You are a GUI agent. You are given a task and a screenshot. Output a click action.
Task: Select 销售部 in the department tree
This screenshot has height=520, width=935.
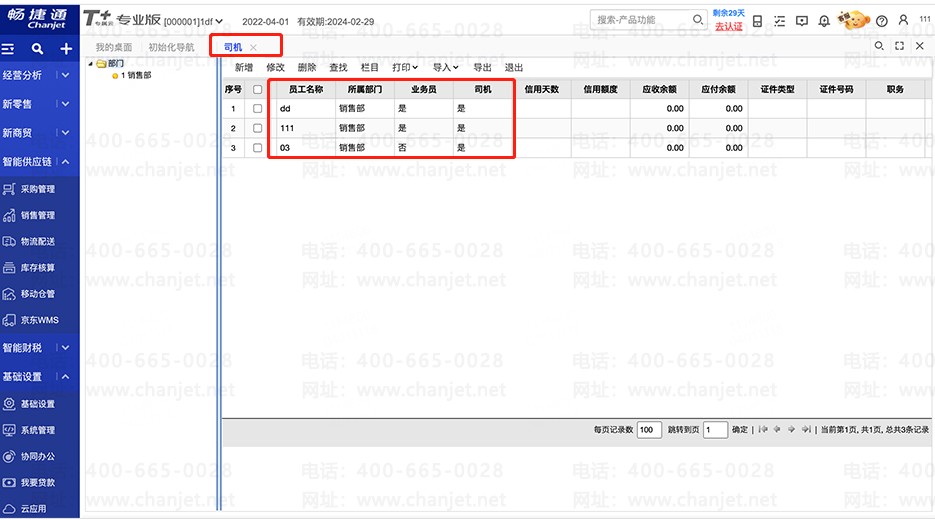click(x=136, y=75)
